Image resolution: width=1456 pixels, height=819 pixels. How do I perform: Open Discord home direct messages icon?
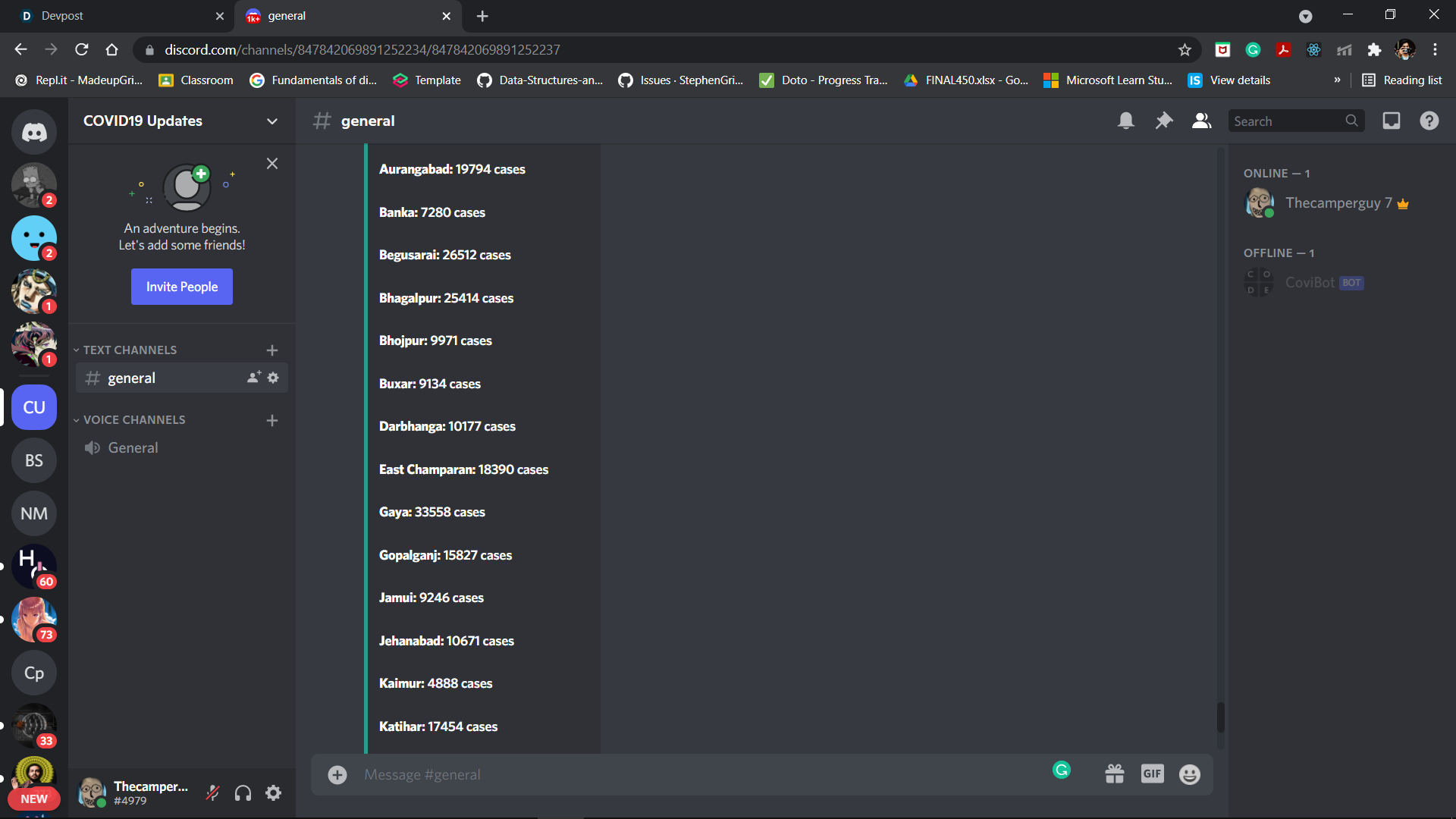pos(33,133)
